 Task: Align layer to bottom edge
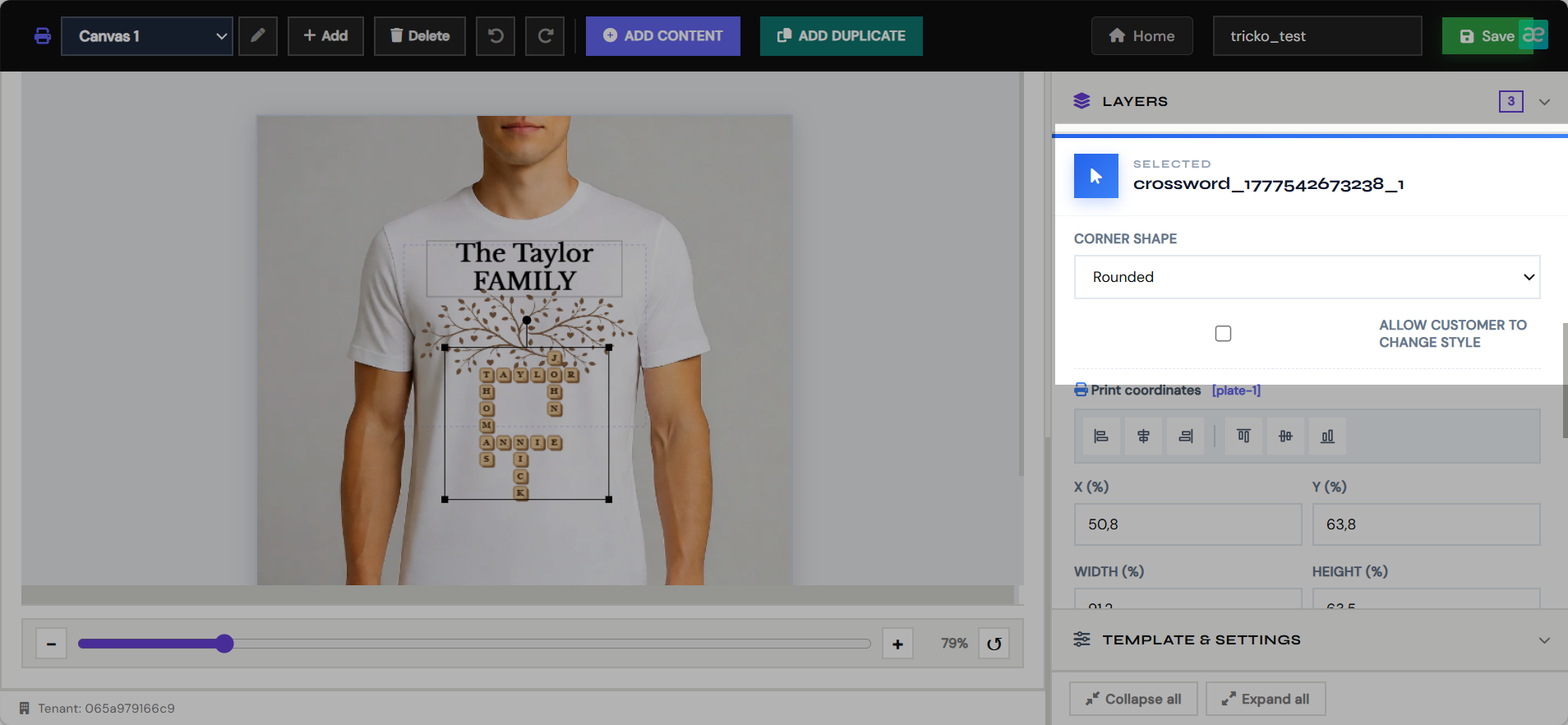1327,436
